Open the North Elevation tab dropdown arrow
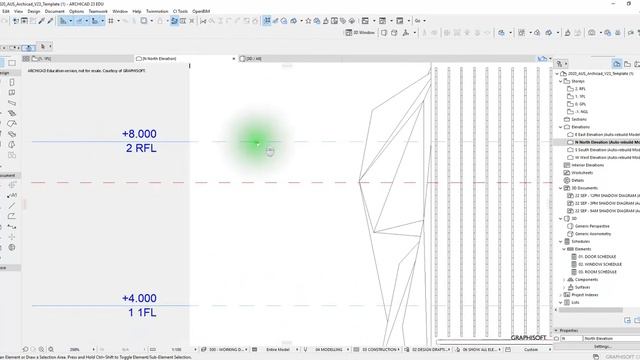The width and height of the screenshot is (640, 360). 233,59
